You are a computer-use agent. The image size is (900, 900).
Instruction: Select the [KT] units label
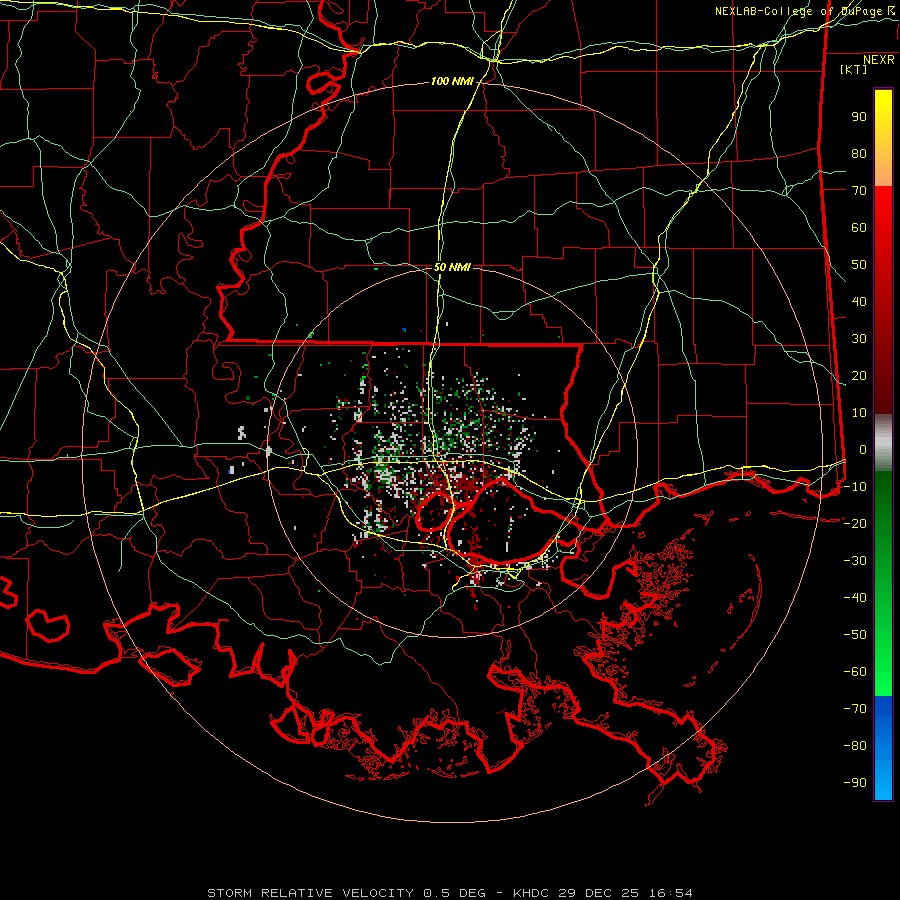[x=854, y=69]
